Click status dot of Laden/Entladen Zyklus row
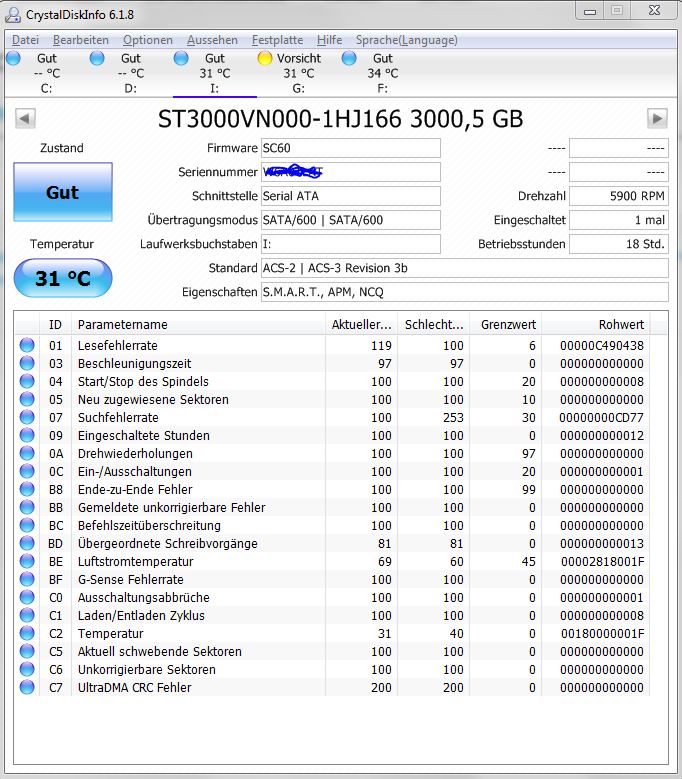This screenshot has height=779, width=682. [x=27, y=615]
